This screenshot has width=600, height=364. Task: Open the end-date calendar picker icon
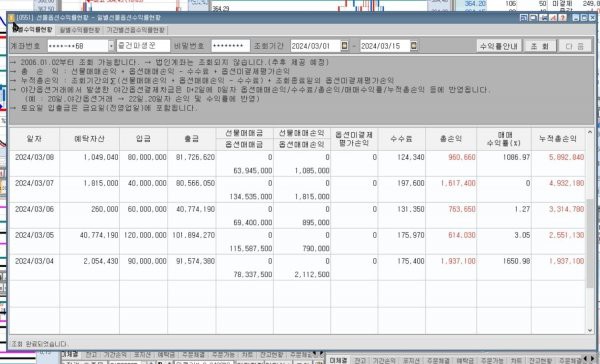414,46
